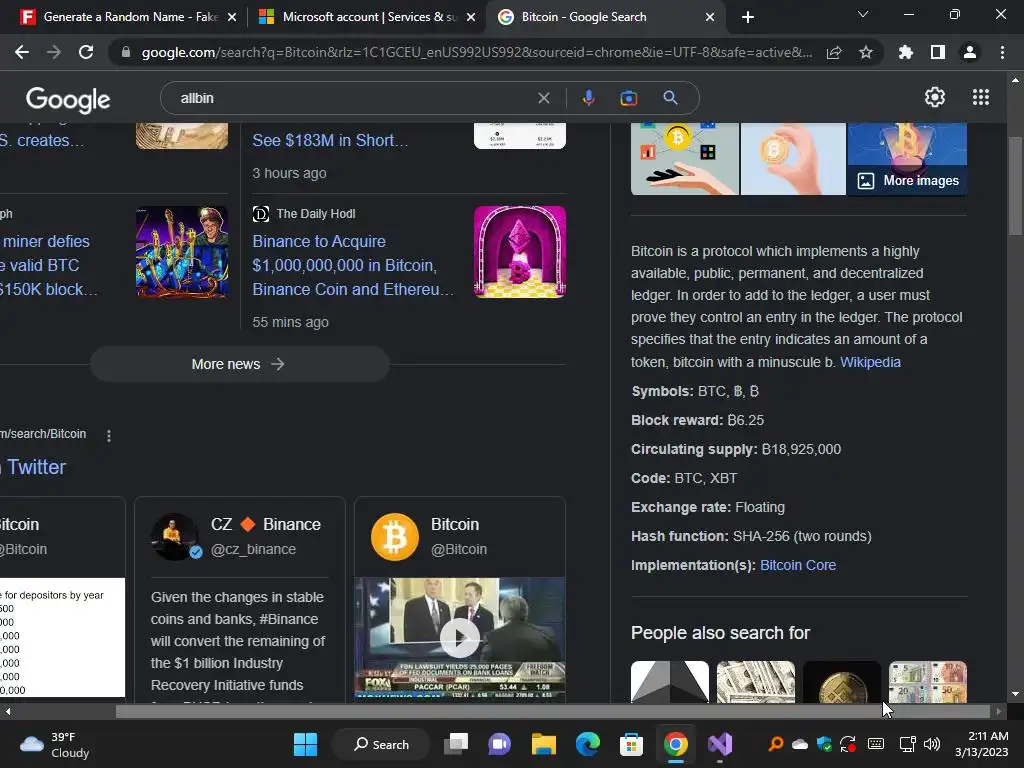Select Circulating supply value text
Image resolution: width=1024 pixels, height=768 pixels.
tap(801, 449)
